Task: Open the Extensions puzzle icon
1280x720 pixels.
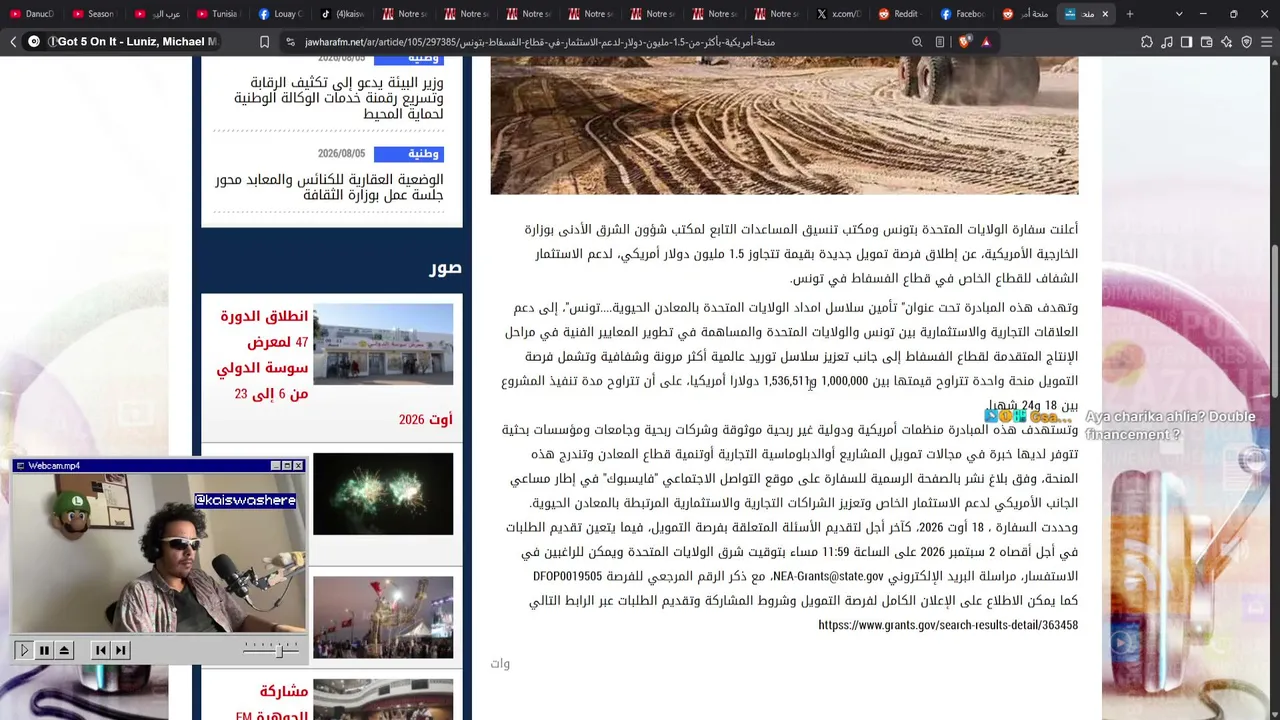Action: 1147,42
